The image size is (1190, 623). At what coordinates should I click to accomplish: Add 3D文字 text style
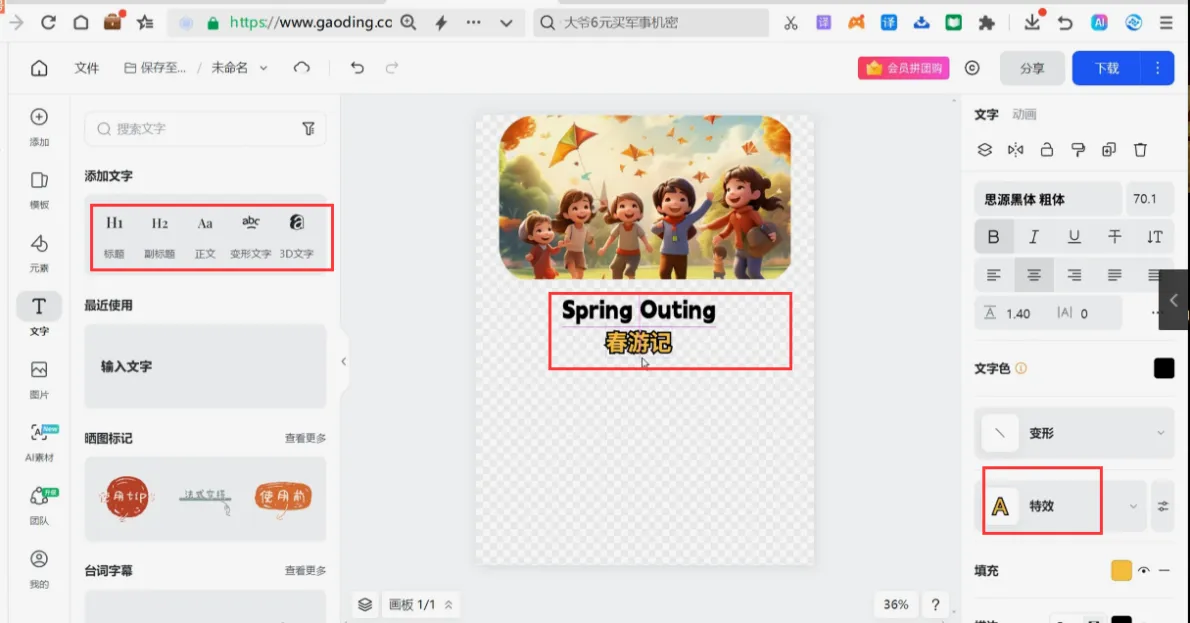click(296, 236)
